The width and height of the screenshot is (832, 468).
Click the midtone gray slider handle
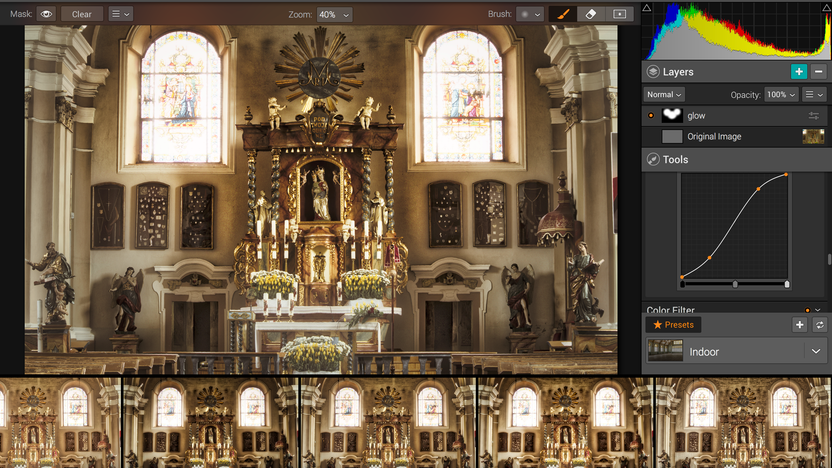[735, 284]
